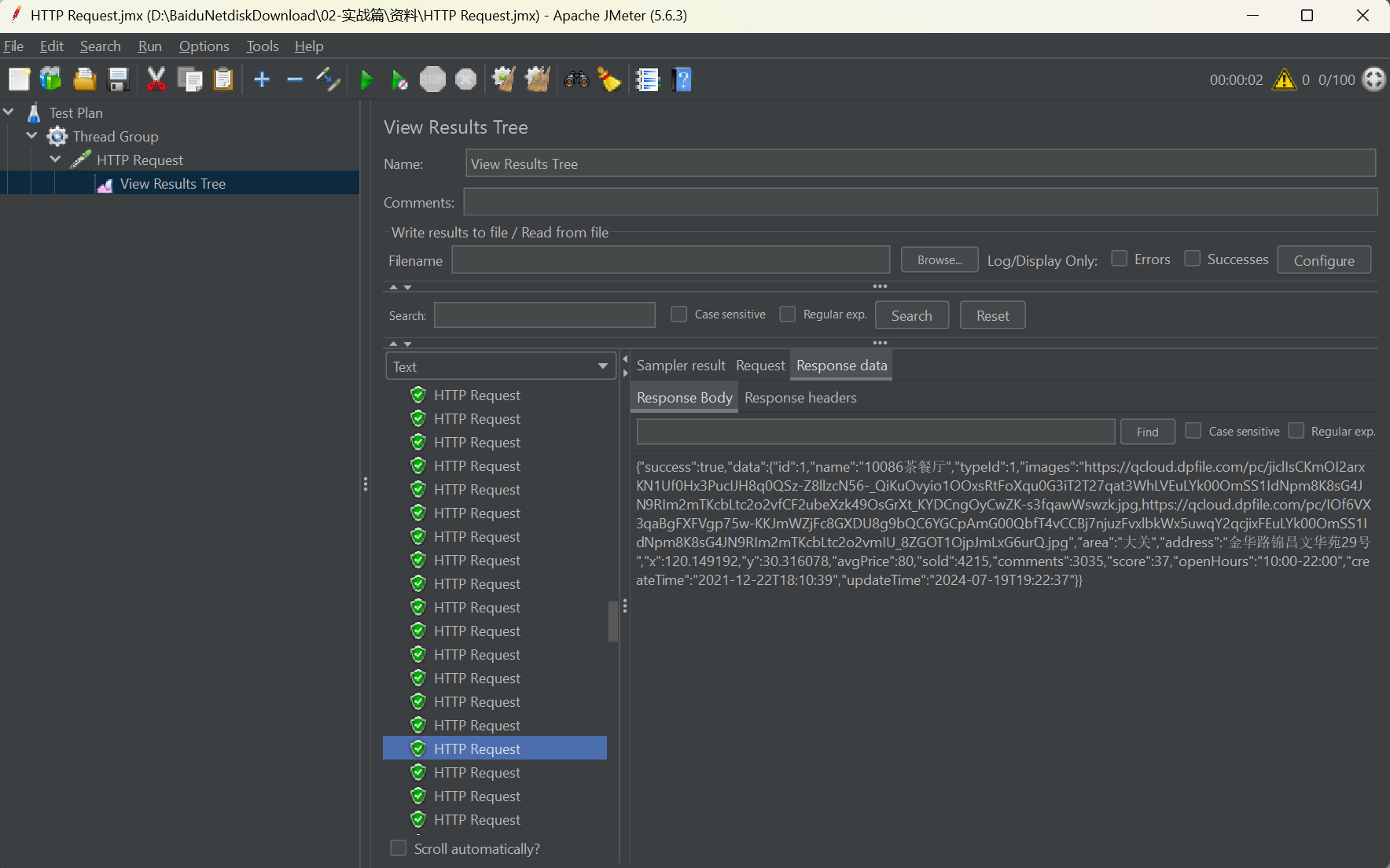
Task: Click the Comments input field
Action: pyautogui.click(x=921, y=202)
